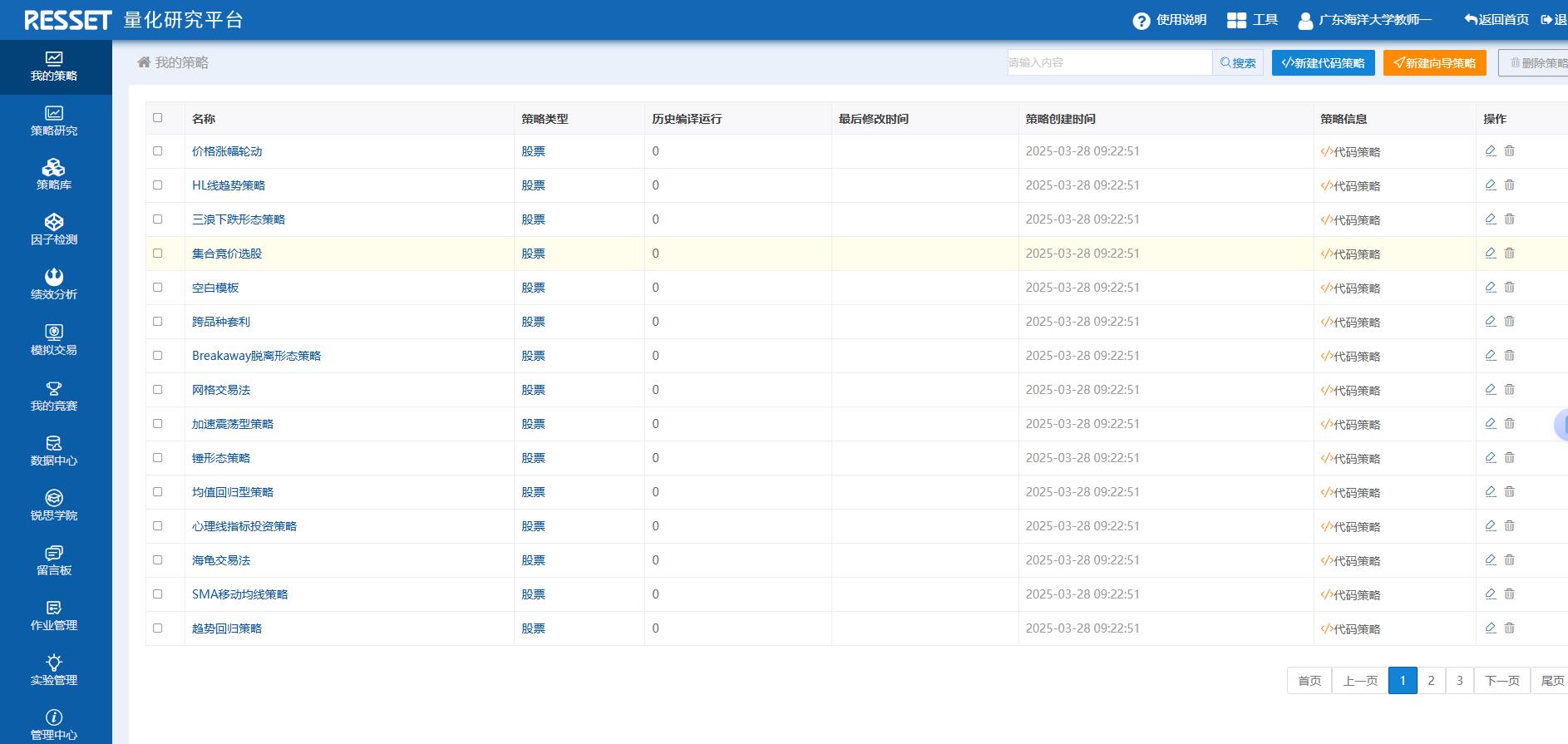Open 策略研究 in the sidebar
1568x744 pixels.
[54, 121]
